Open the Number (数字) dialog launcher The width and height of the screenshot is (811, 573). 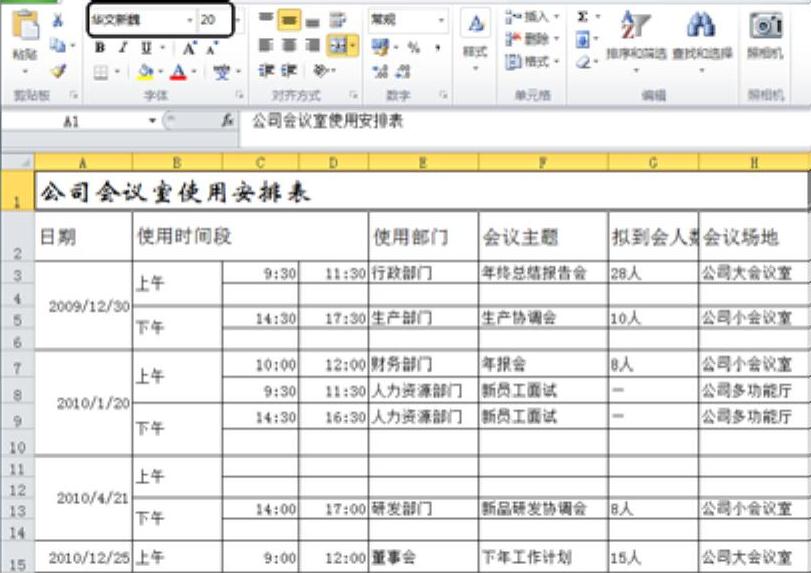pyautogui.click(x=443, y=95)
